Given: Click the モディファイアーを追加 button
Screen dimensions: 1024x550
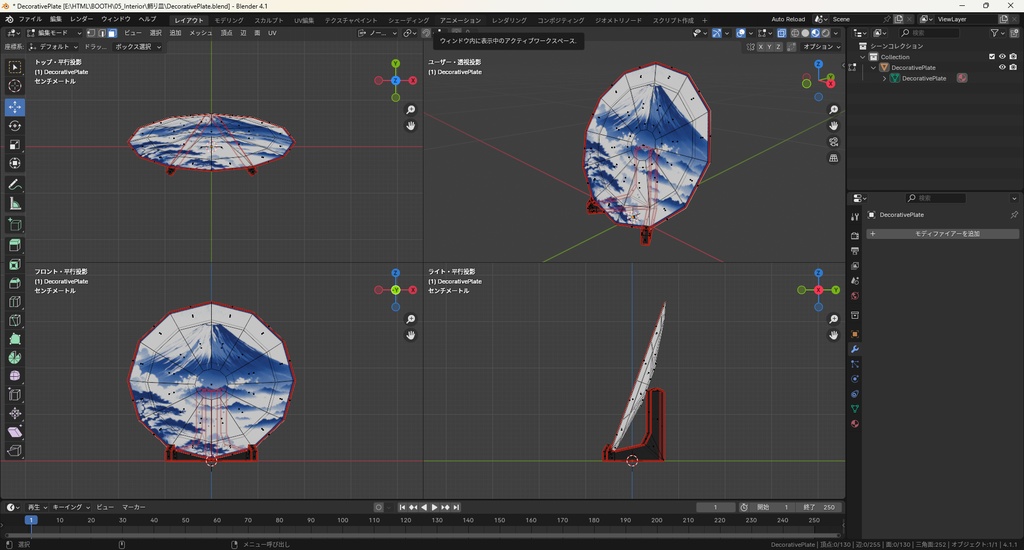Looking at the screenshot, I should click(x=942, y=234).
